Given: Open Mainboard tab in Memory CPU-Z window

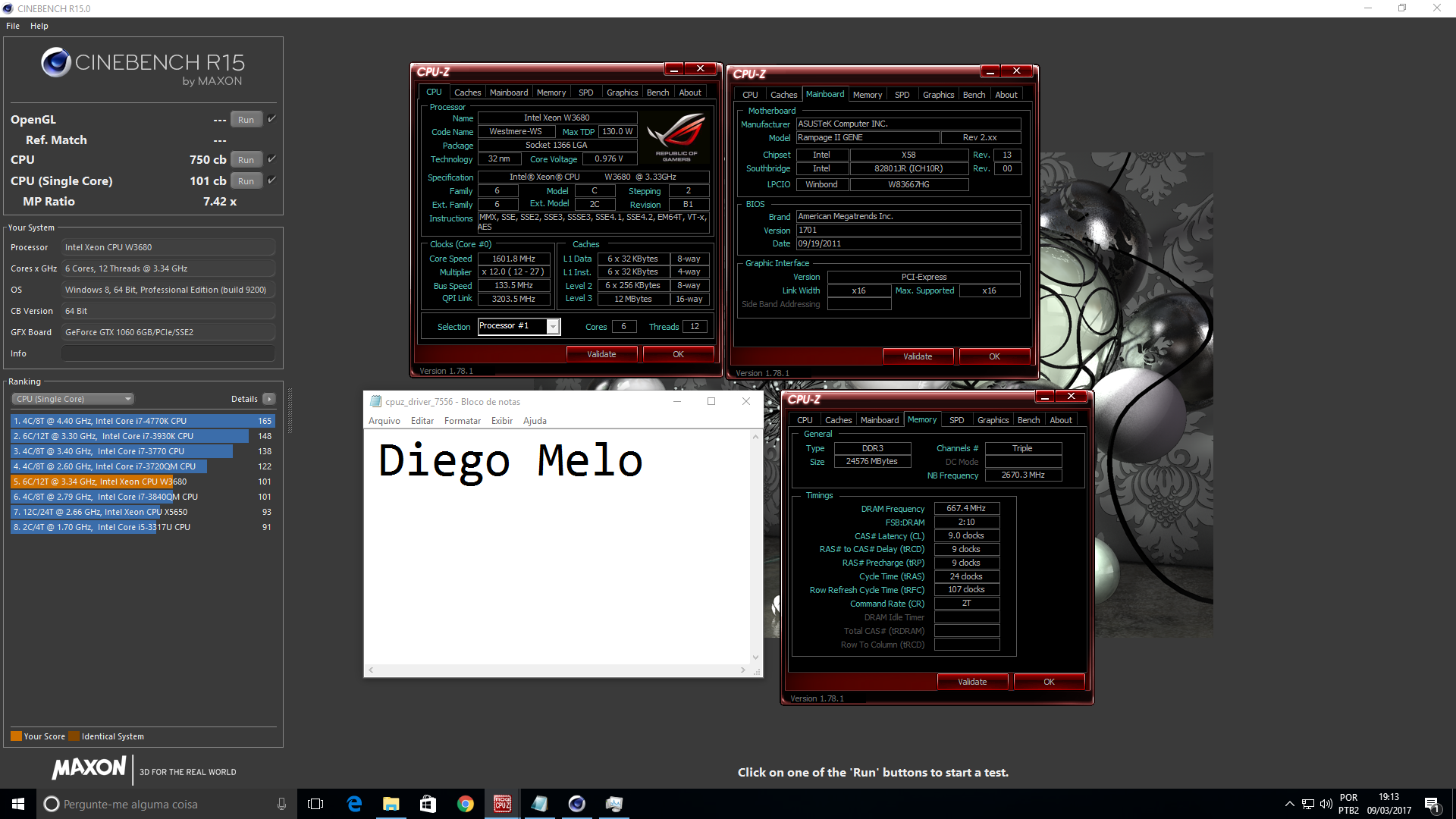Looking at the screenshot, I should 880,420.
